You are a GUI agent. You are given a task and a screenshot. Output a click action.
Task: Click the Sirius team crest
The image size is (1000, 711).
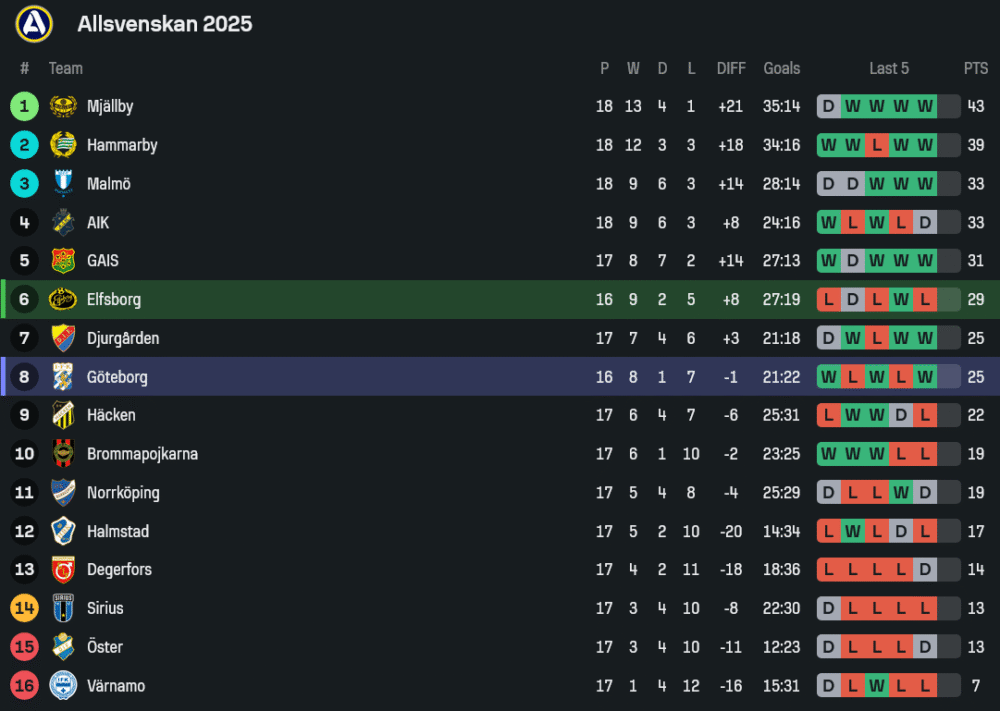point(63,608)
